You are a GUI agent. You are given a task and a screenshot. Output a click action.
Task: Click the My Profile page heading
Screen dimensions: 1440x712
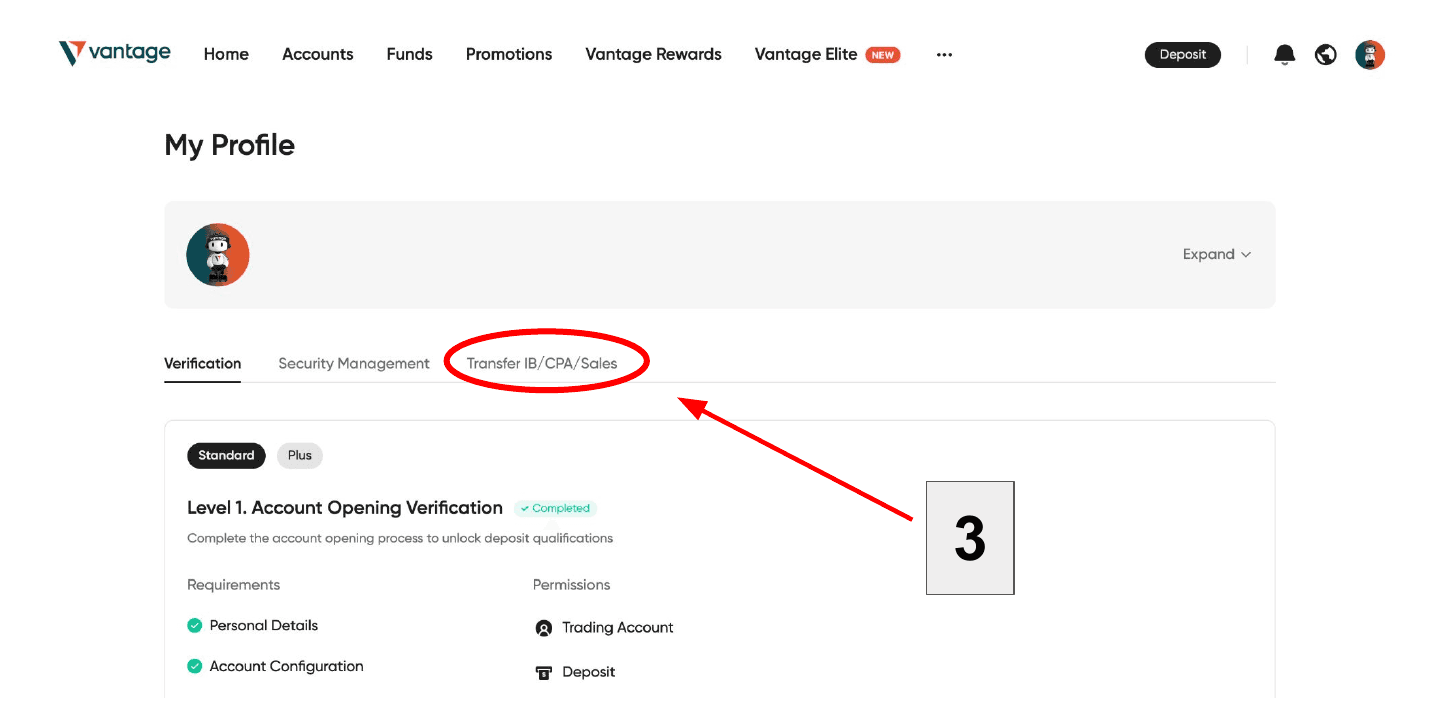point(230,145)
